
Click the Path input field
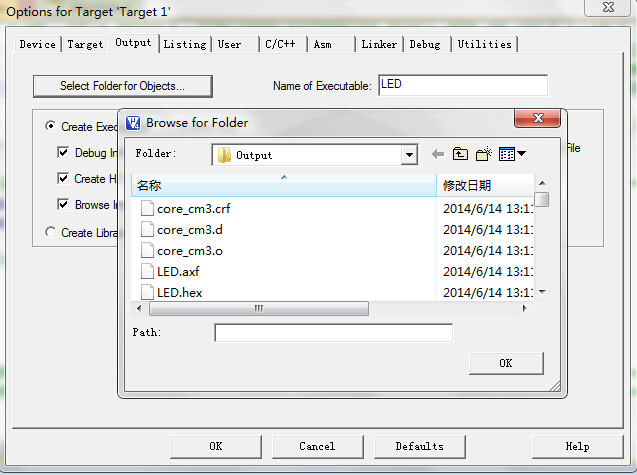(x=333, y=333)
